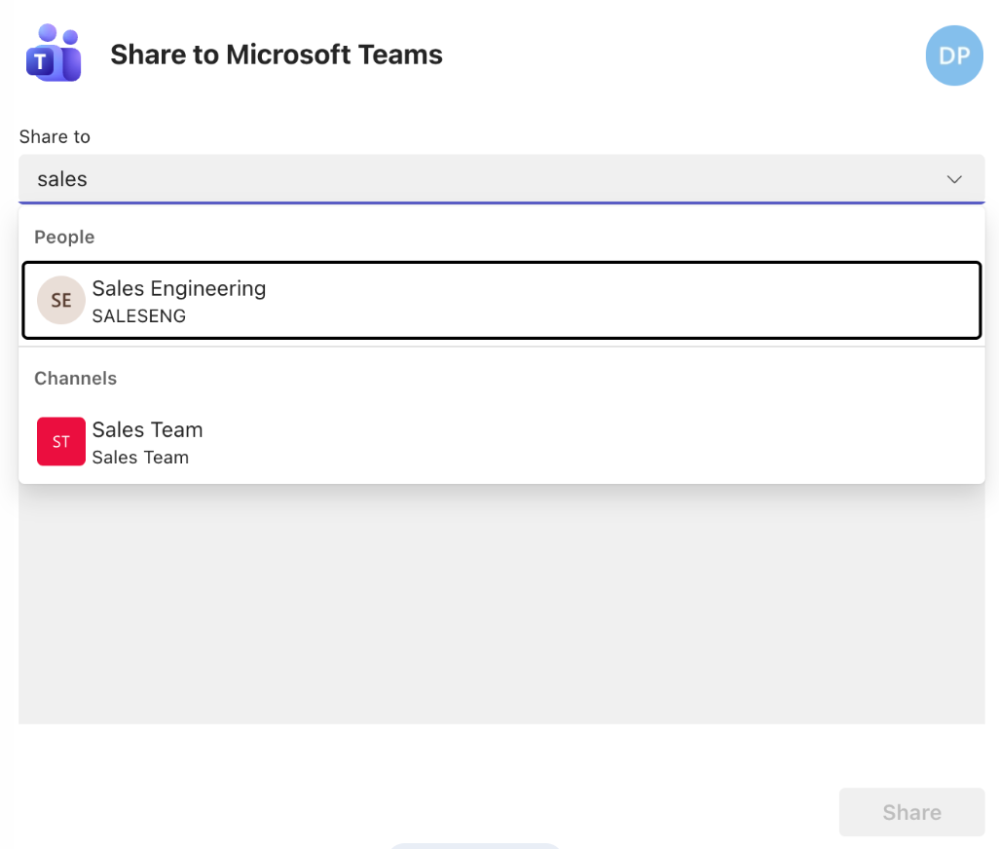
Task: Click the red ST Sales Team icon
Action: [x=61, y=441]
